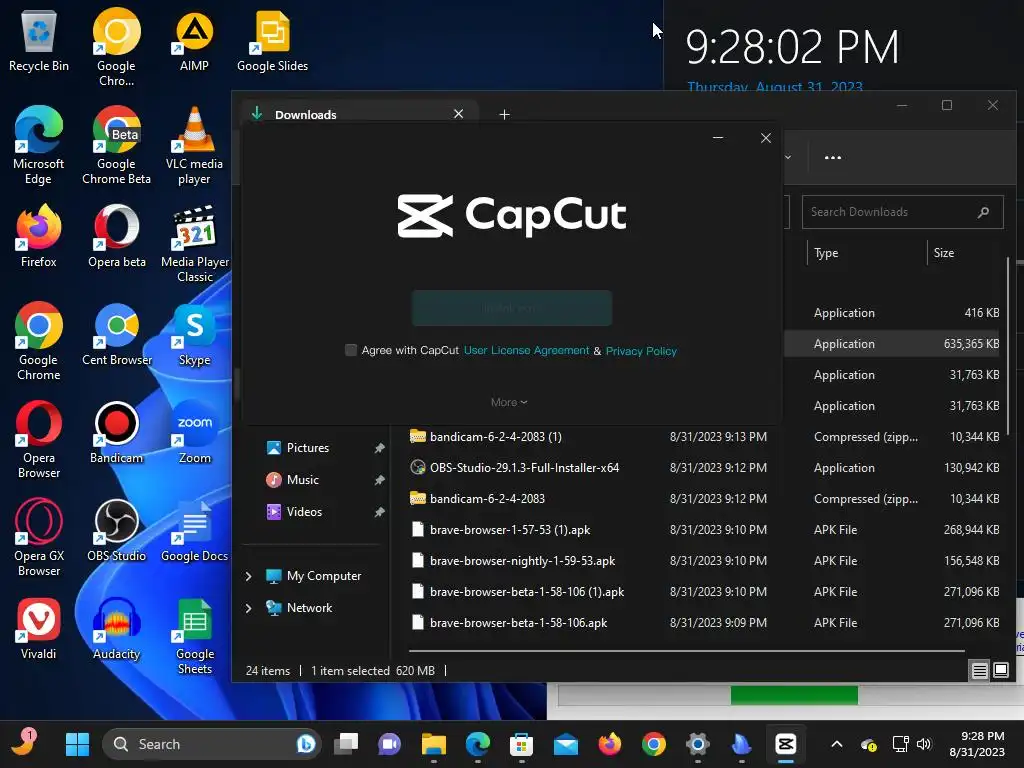The image size is (1024, 768).
Task: Launch Firefox from the desktop
Action: (x=39, y=236)
